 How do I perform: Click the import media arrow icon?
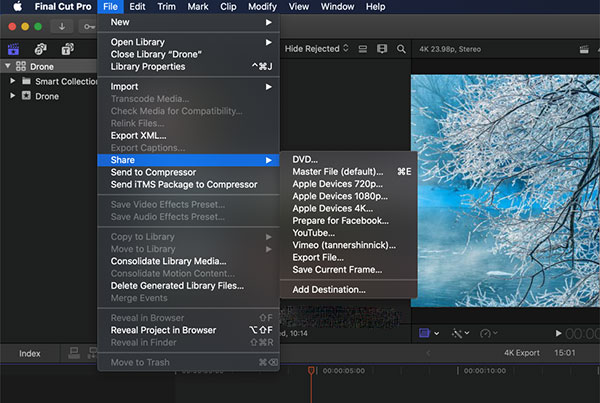pyautogui.click(x=62, y=26)
